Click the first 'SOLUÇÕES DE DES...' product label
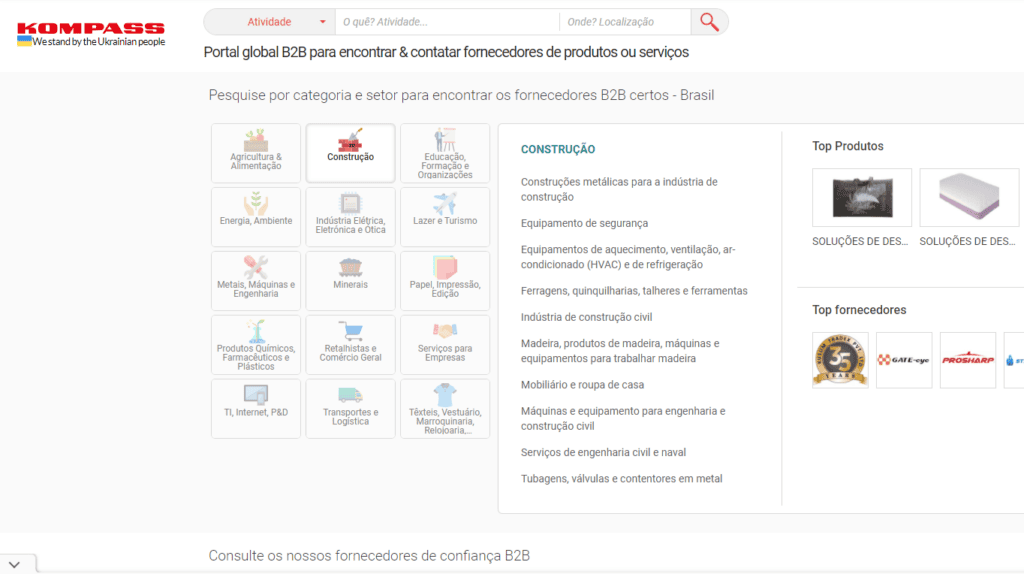1024x574 pixels. (x=860, y=242)
